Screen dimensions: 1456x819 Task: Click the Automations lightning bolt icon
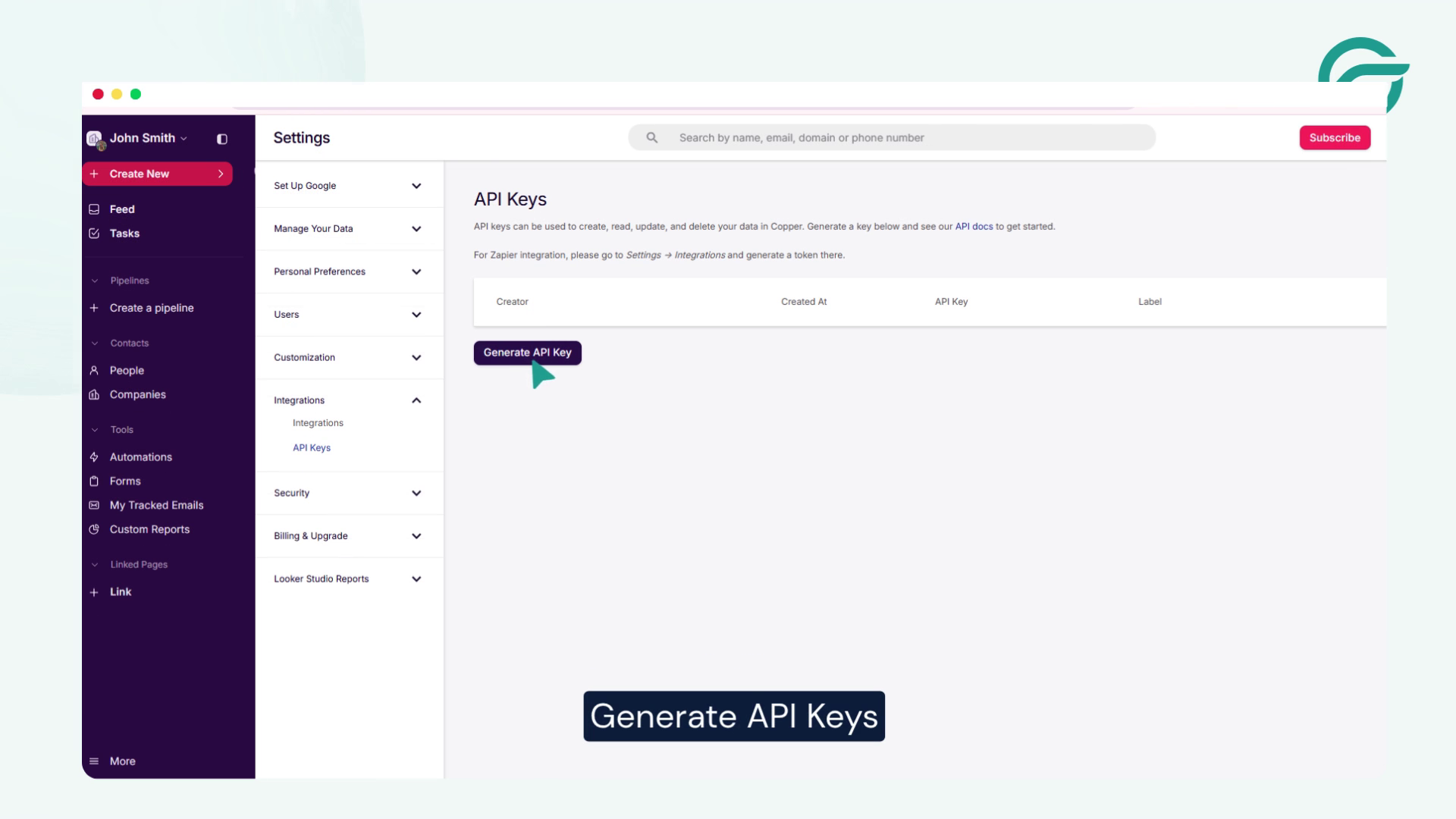coord(94,457)
